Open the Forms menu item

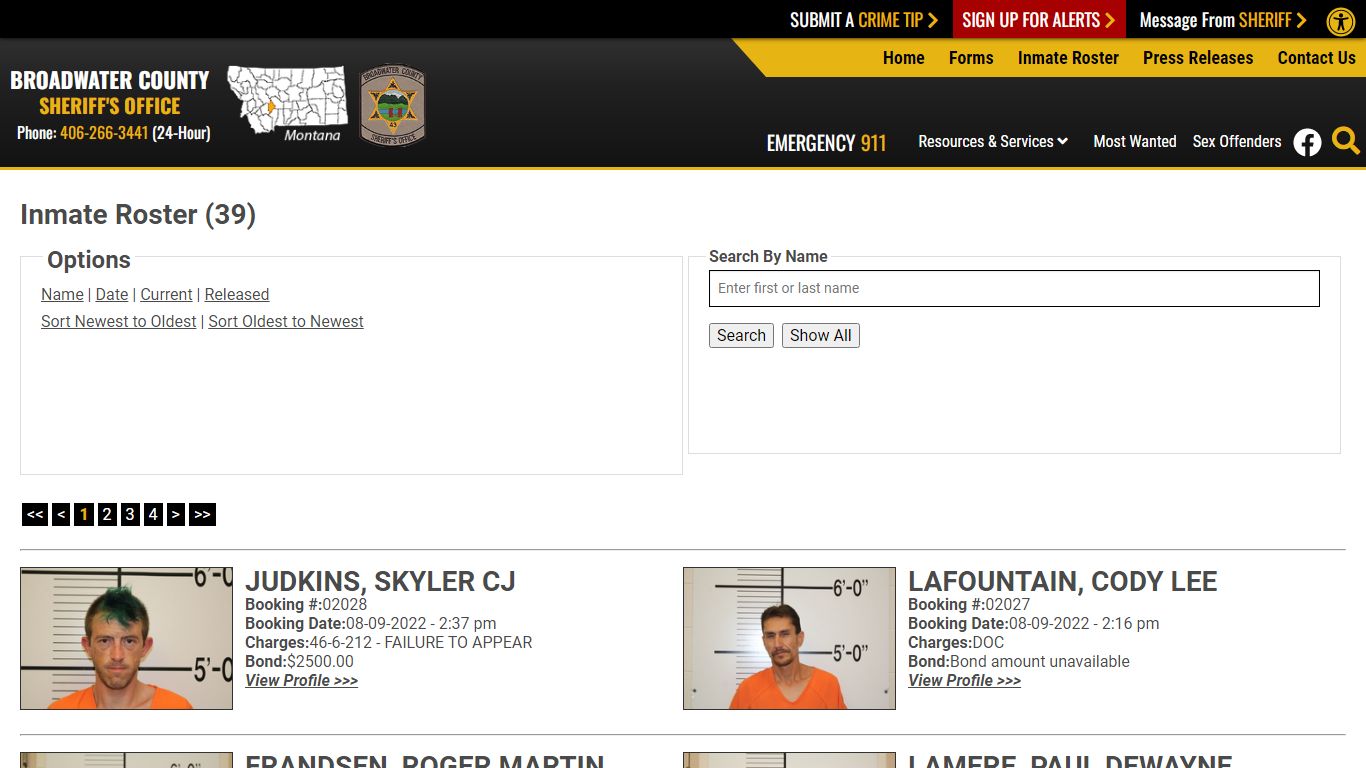pyautogui.click(x=971, y=58)
